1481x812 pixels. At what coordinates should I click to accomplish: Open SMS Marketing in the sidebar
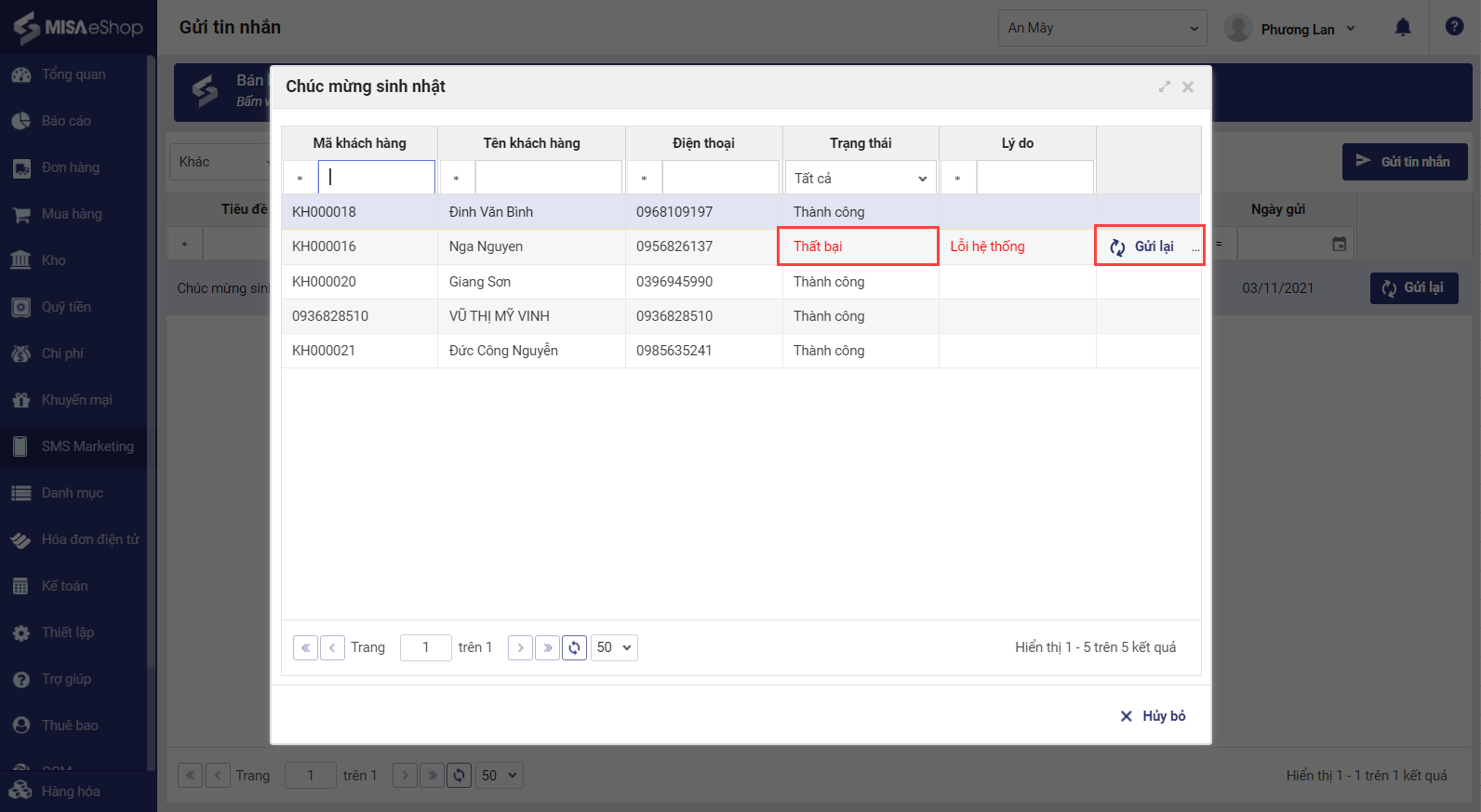pos(87,446)
